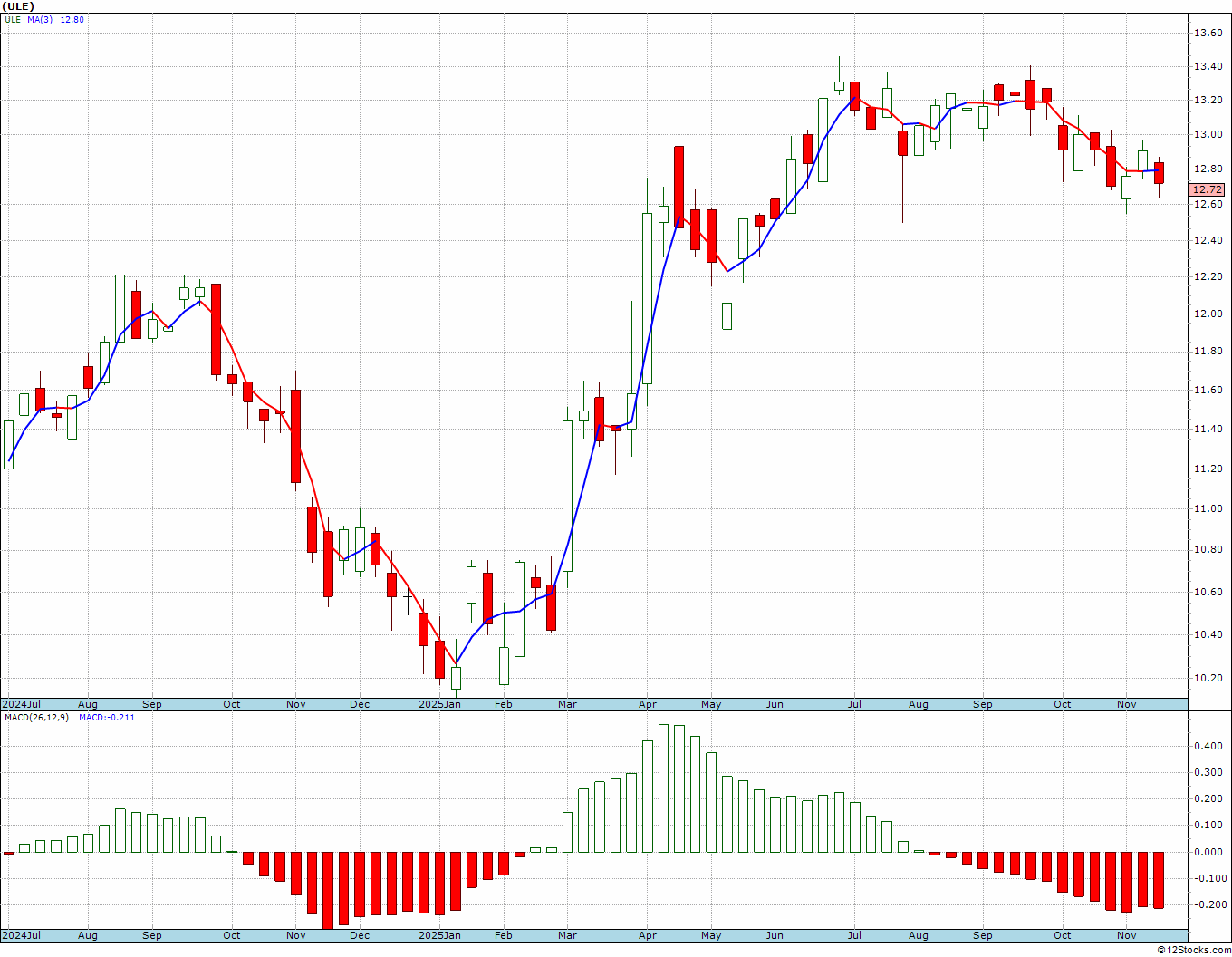
Task: Click the (ULE) chart title
Action: pos(18,6)
